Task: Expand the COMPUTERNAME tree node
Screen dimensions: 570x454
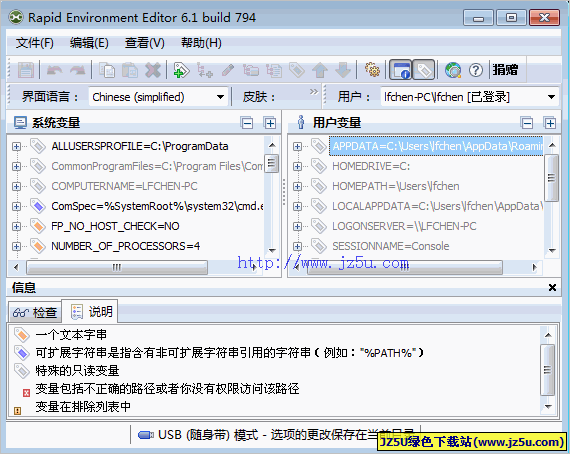Action: (16, 186)
